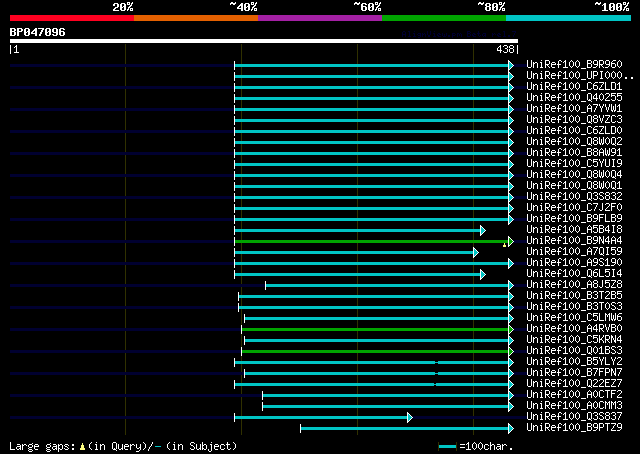
Task: Select the UniRef100_B9N4A4 label
Action: click(x=574, y=240)
